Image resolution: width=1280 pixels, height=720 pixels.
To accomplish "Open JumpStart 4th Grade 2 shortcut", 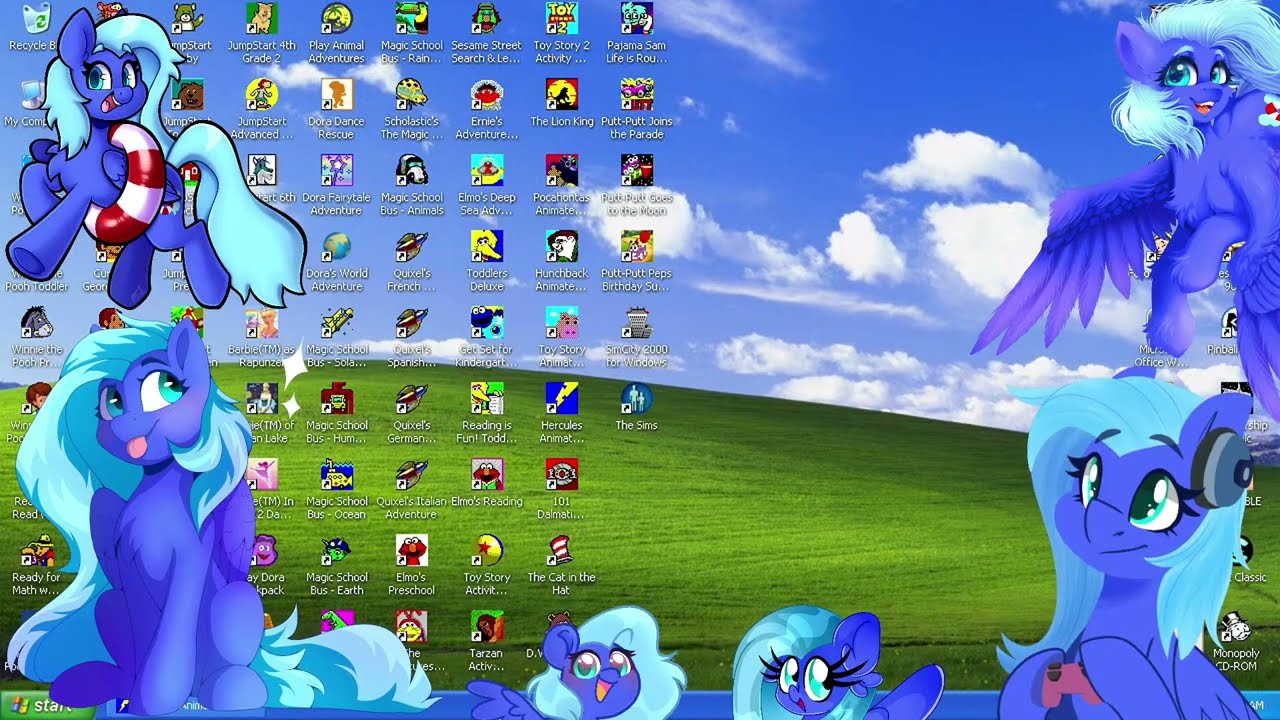I will (261, 33).
